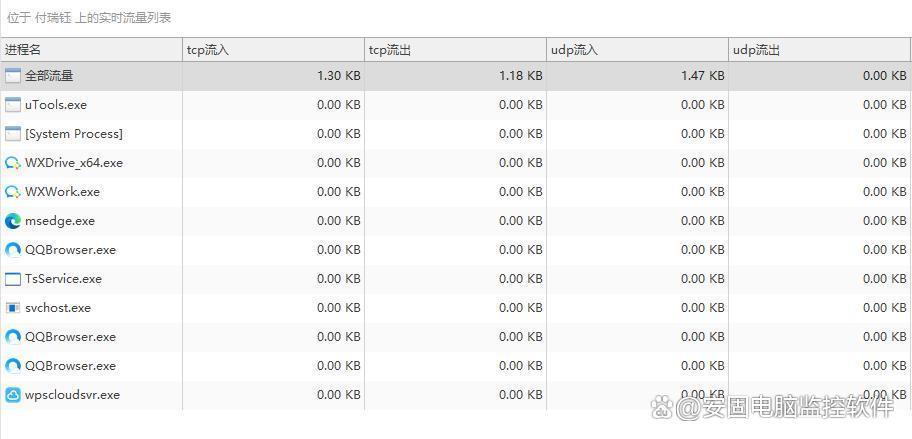Click [System Process] udp流入 value
The image size is (912, 439).
pyautogui.click(x=703, y=134)
